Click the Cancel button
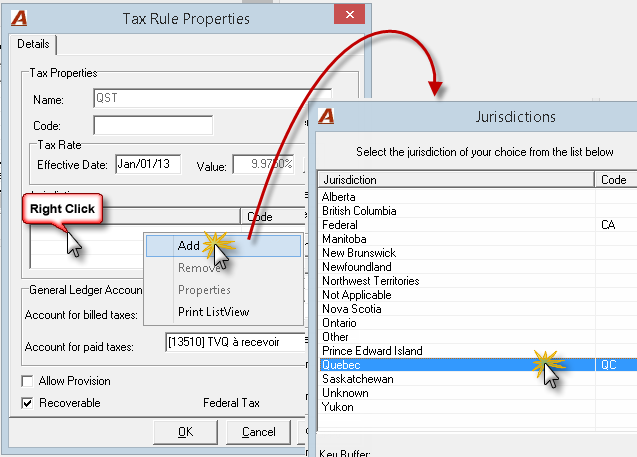 click(258, 432)
